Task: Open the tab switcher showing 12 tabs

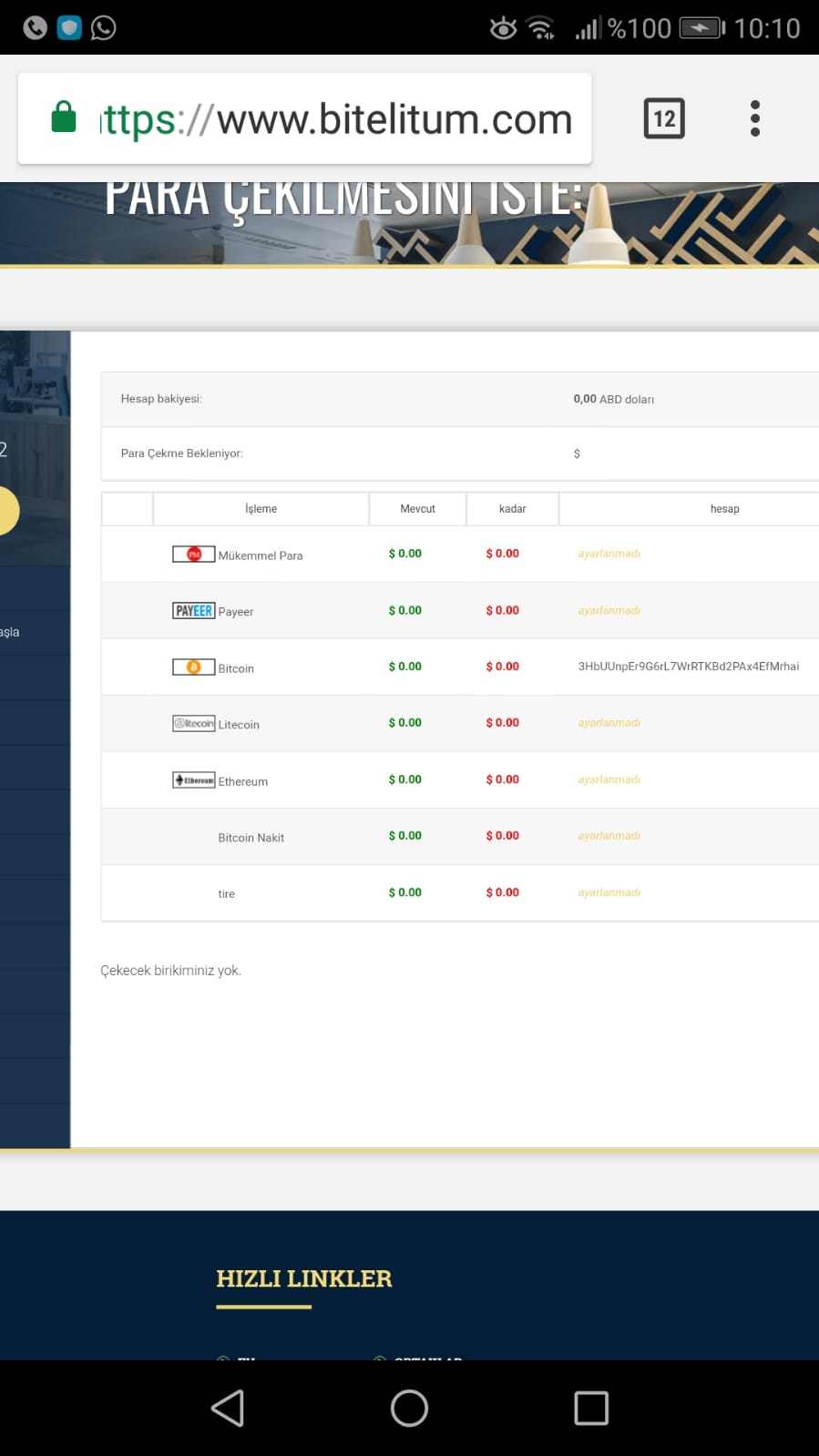Action: coord(664,118)
